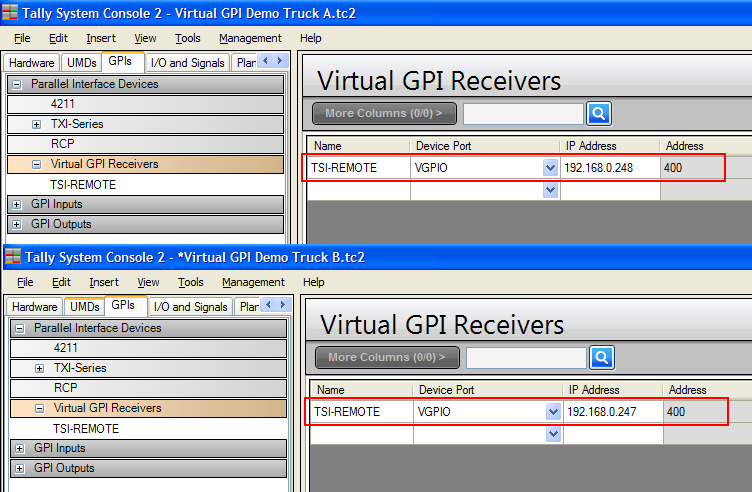Screen dimensions: 752x492
Task: Collapse Parallel Interface Devices in Truck B
Action: (x=20, y=328)
